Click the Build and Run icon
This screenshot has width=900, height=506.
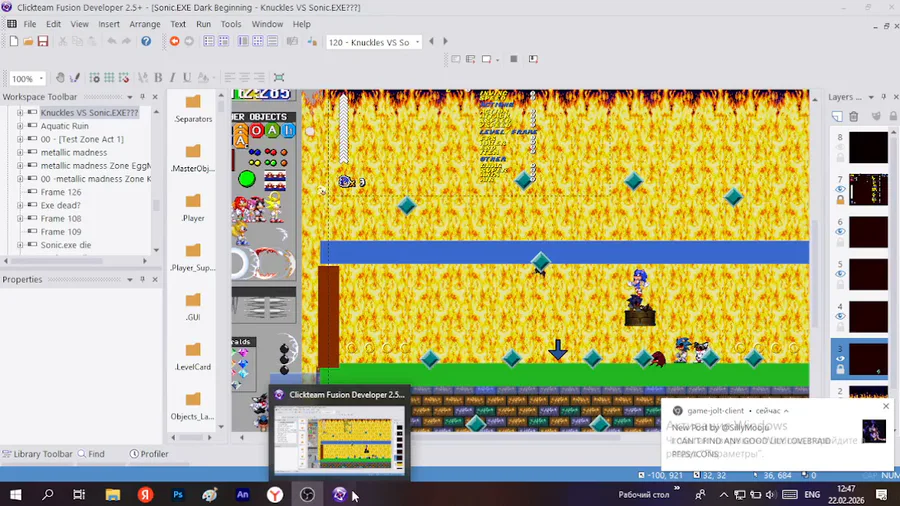click(533, 59)
